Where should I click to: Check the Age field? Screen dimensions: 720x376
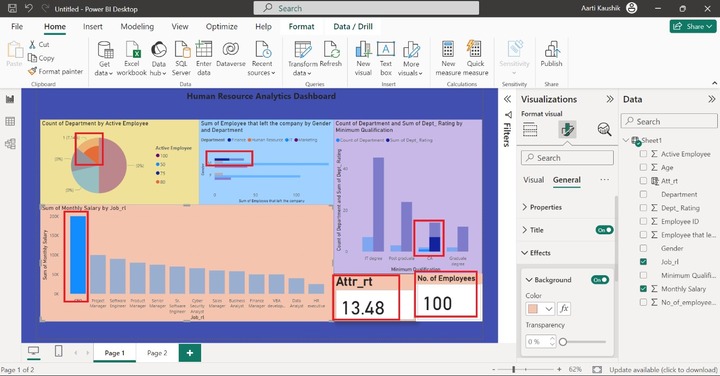[643, 167]
